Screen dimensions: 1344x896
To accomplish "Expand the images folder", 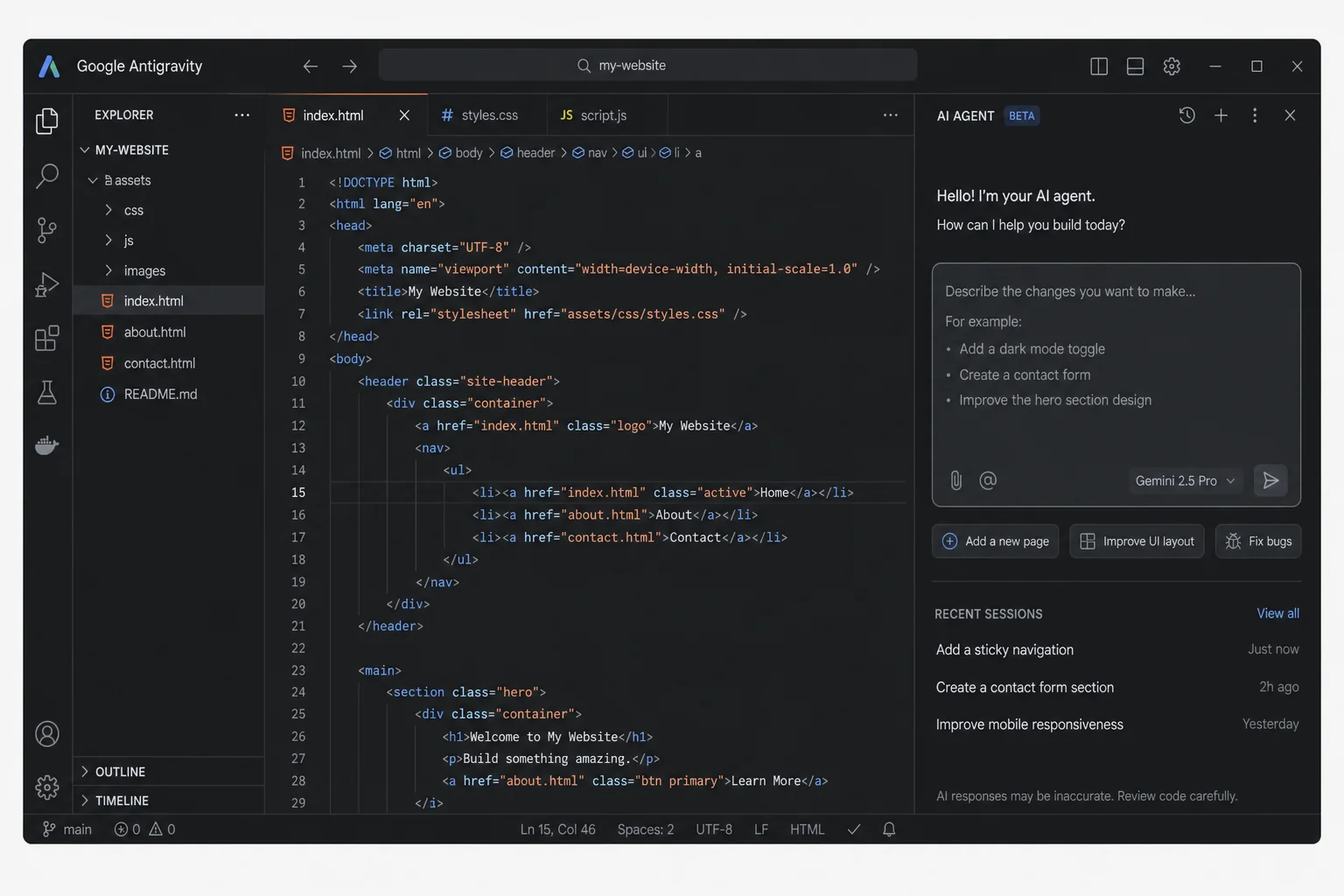I will tap(108, 271).
